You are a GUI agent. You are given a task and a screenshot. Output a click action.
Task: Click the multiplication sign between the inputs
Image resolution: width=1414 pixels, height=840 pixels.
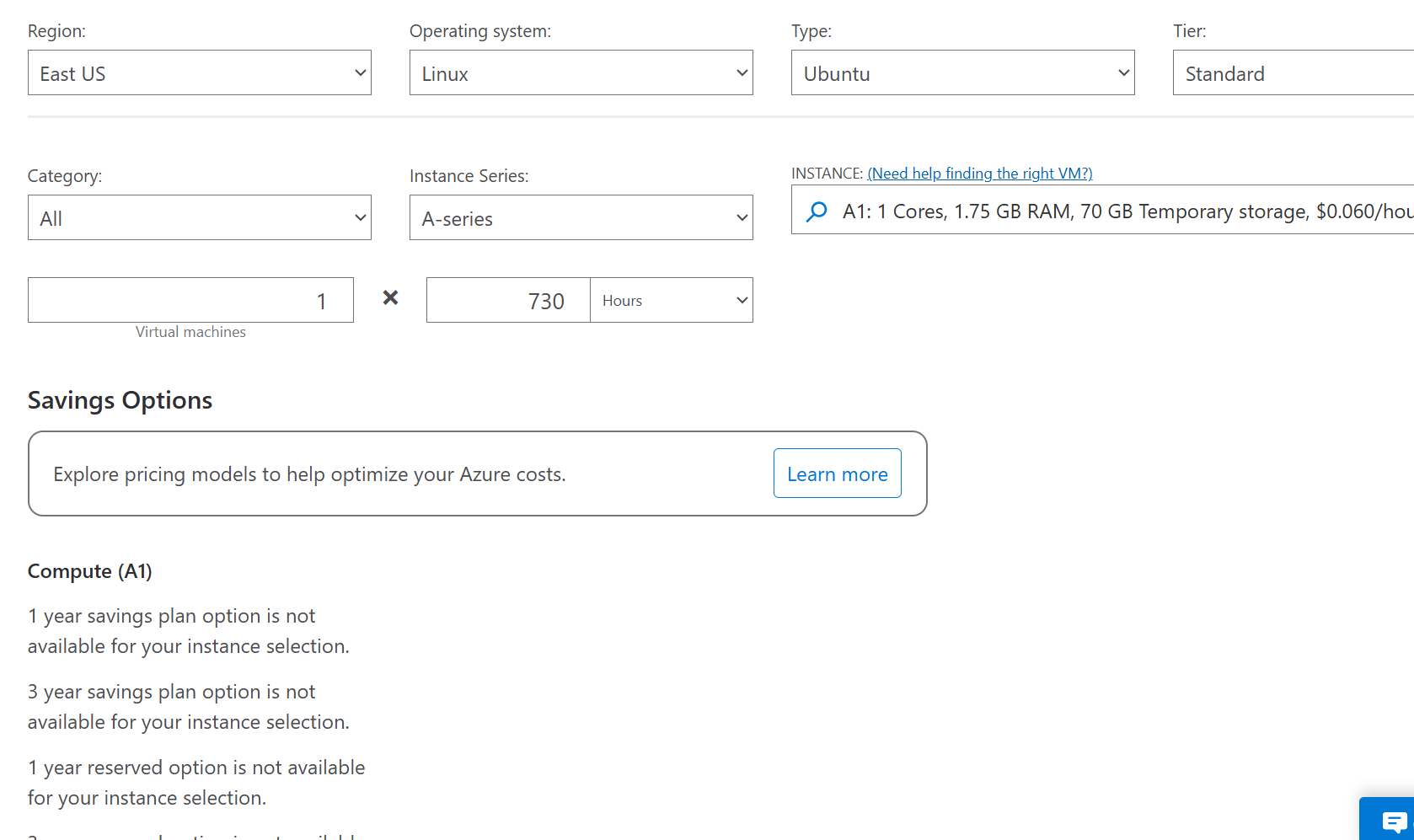(390, 297)
